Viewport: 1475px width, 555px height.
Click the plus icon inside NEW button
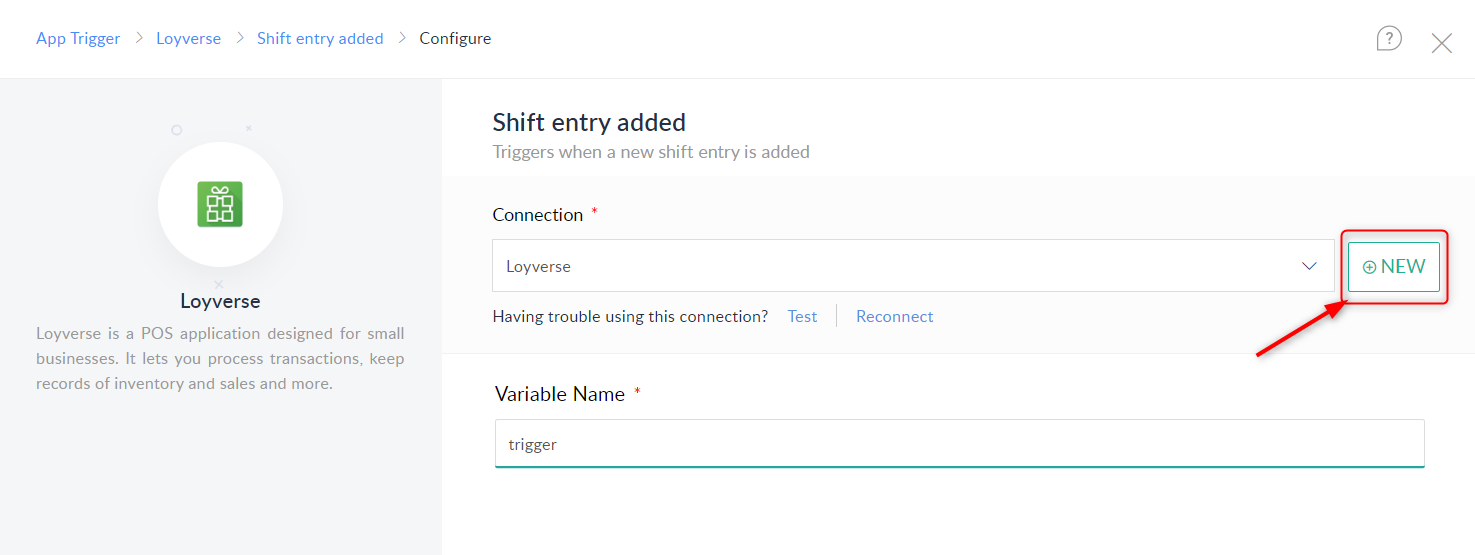[1369, 267]
